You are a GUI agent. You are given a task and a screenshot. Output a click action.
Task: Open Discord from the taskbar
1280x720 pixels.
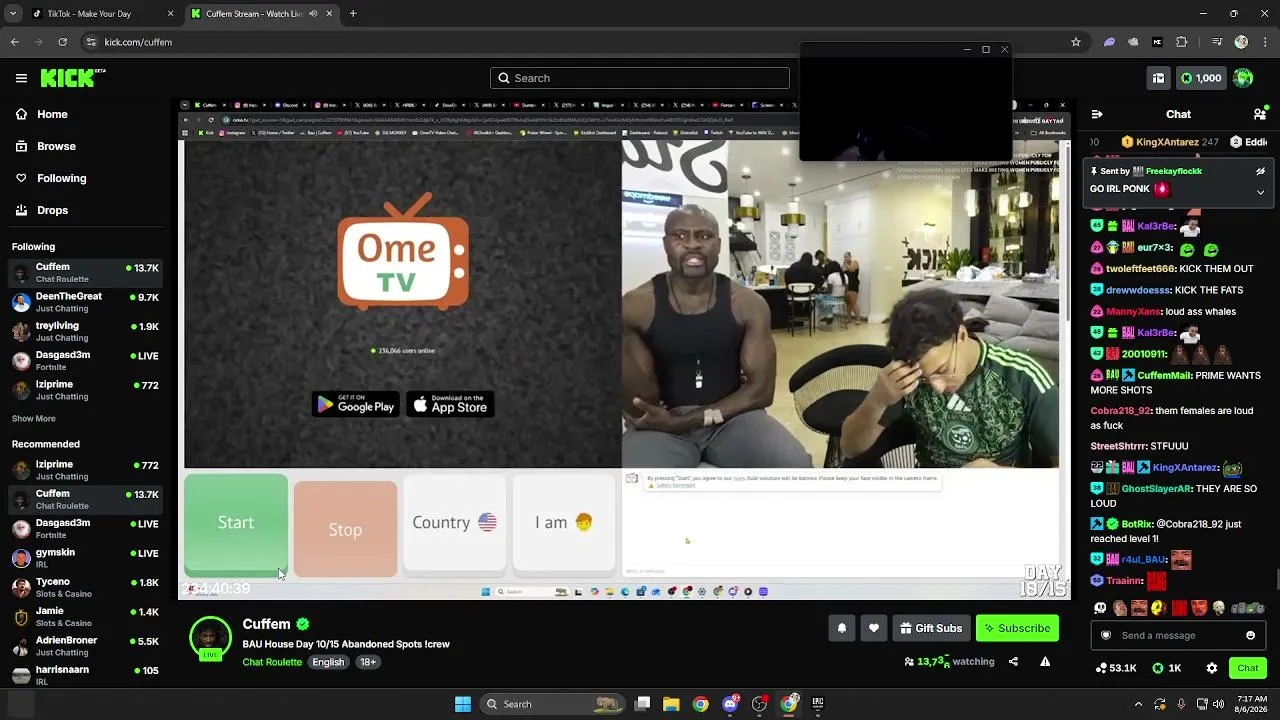pos(731,704)
